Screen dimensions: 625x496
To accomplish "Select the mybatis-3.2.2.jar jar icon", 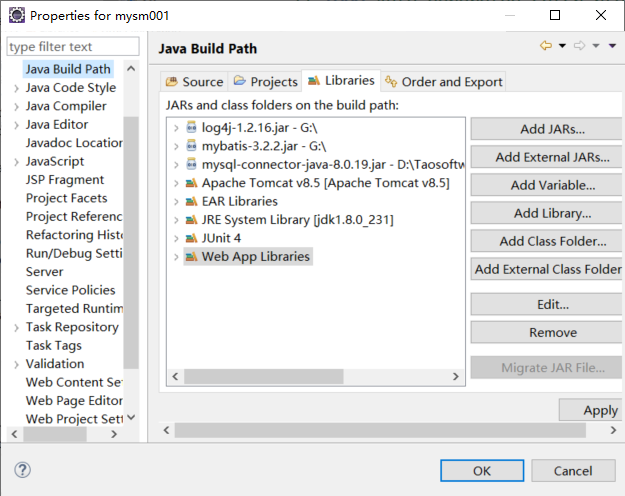I will 192,146.
